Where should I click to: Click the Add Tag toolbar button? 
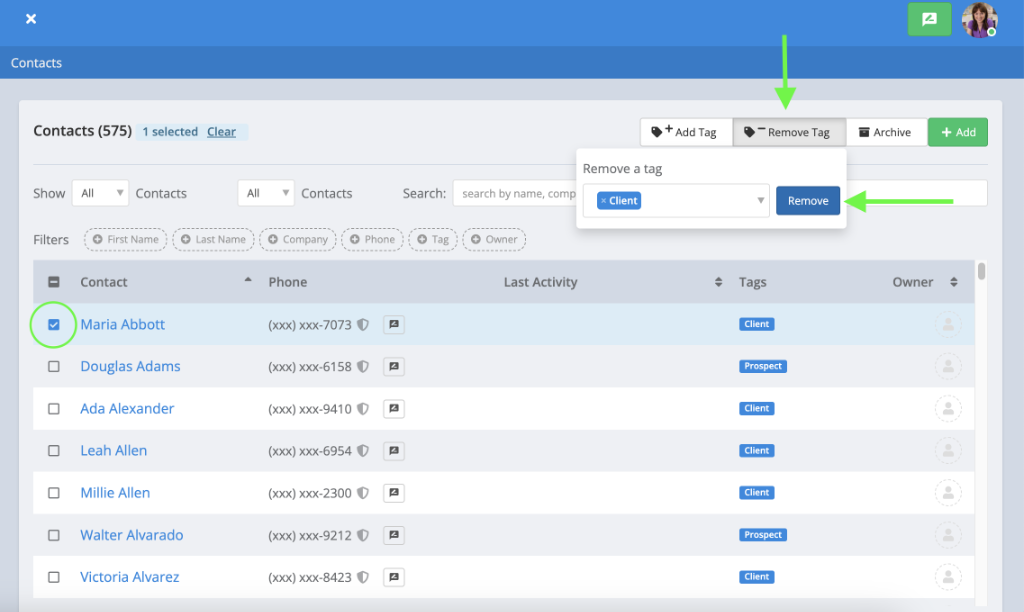coord(686,132)
